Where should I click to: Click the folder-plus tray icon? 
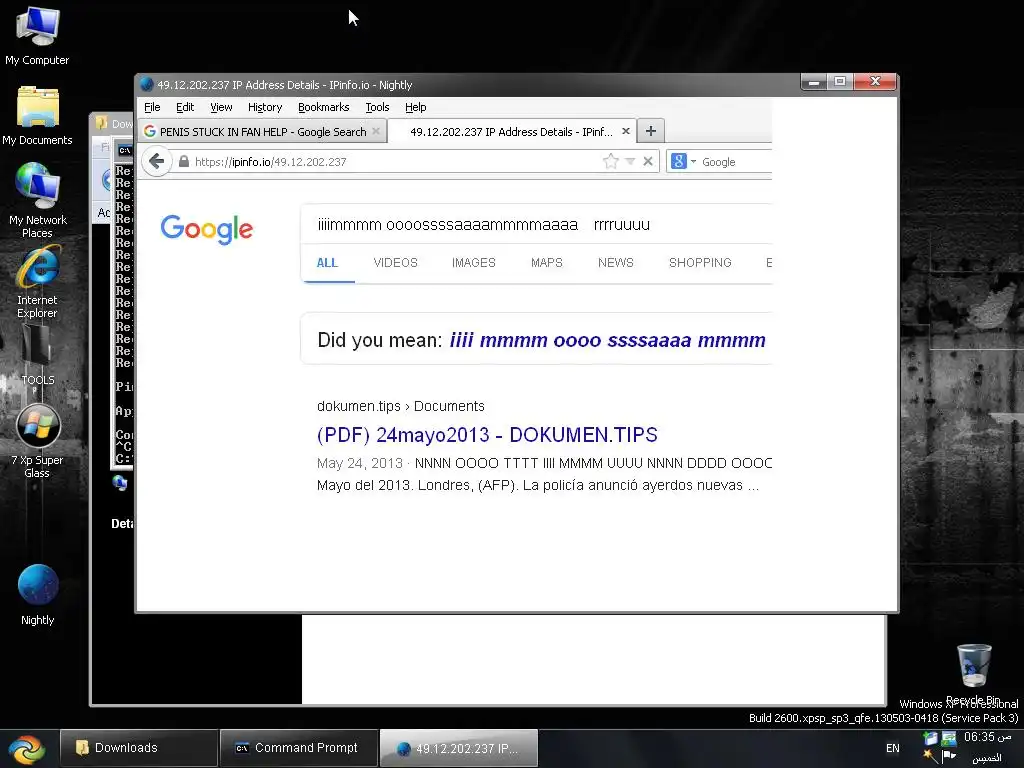pyautogui.click(x=930, y=739)
